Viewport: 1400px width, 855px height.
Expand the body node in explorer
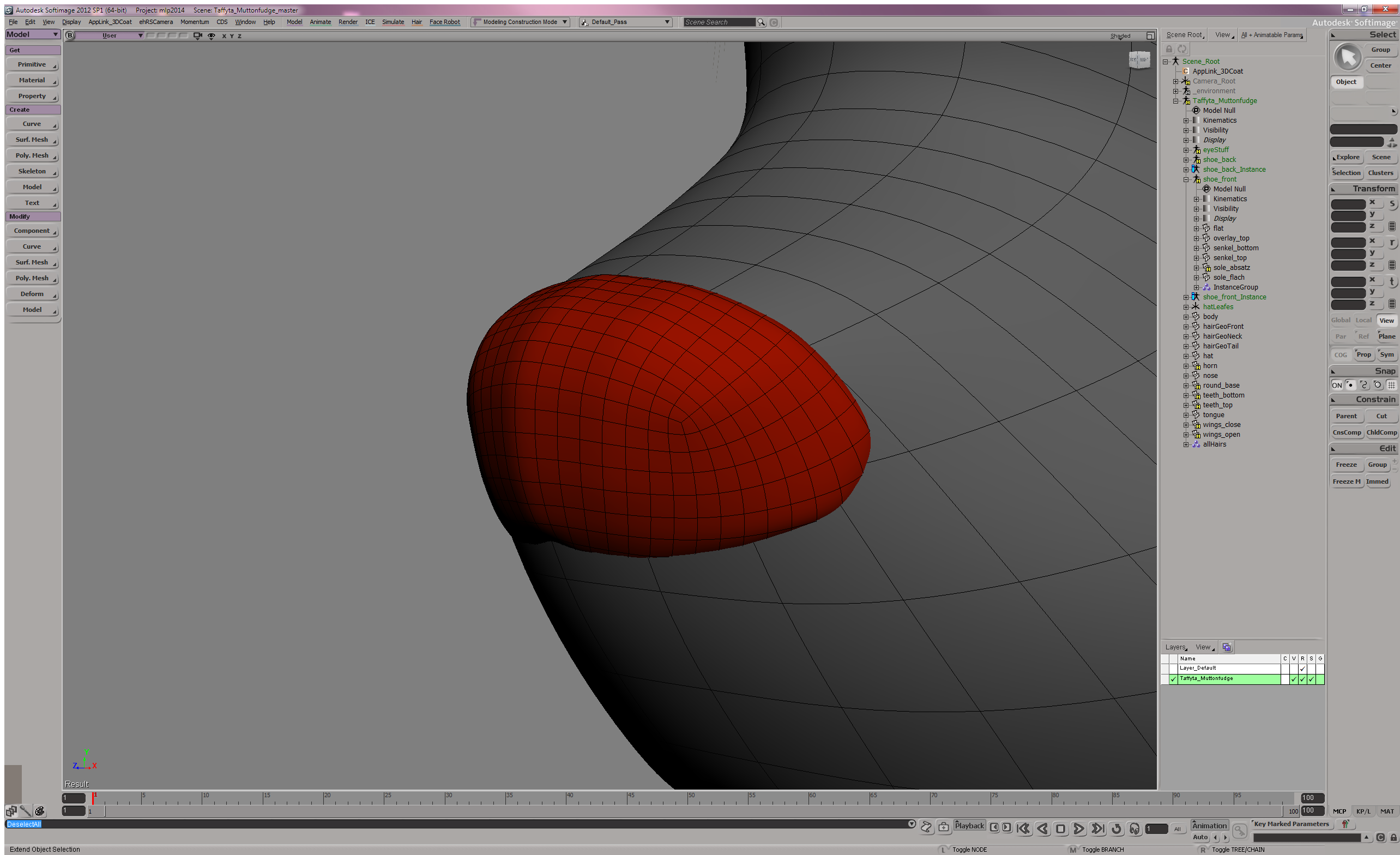coord(1186,317)
